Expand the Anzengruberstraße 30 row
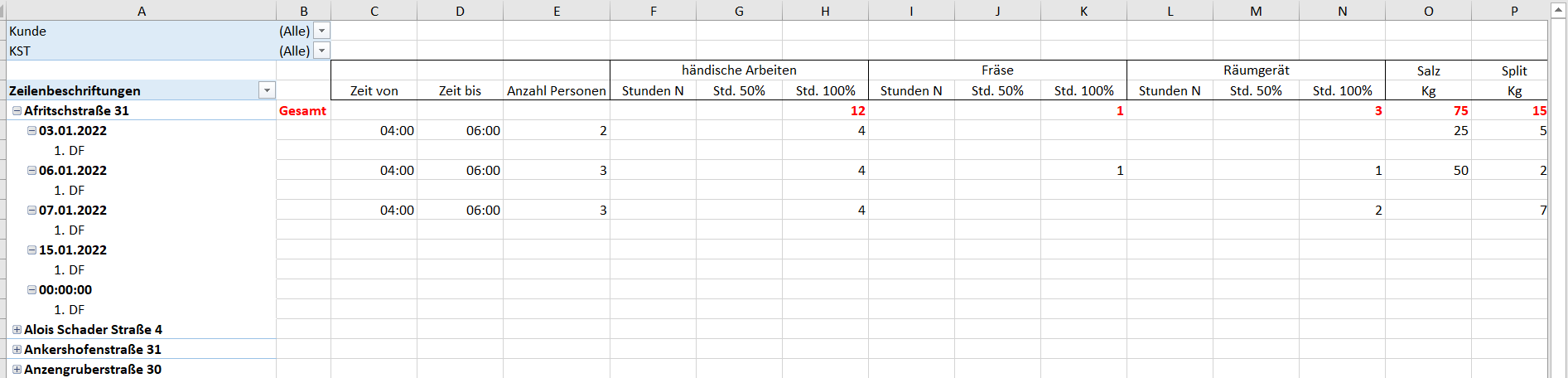The height and width of the screenshot is (378, 1568). pos(17,369)
